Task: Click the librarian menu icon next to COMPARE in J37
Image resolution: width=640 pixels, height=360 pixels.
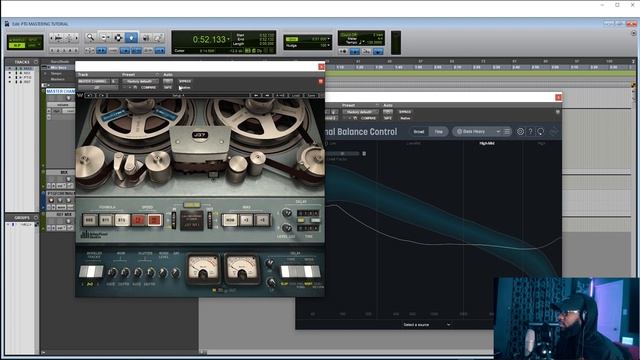Action: [x=135, y=87]
